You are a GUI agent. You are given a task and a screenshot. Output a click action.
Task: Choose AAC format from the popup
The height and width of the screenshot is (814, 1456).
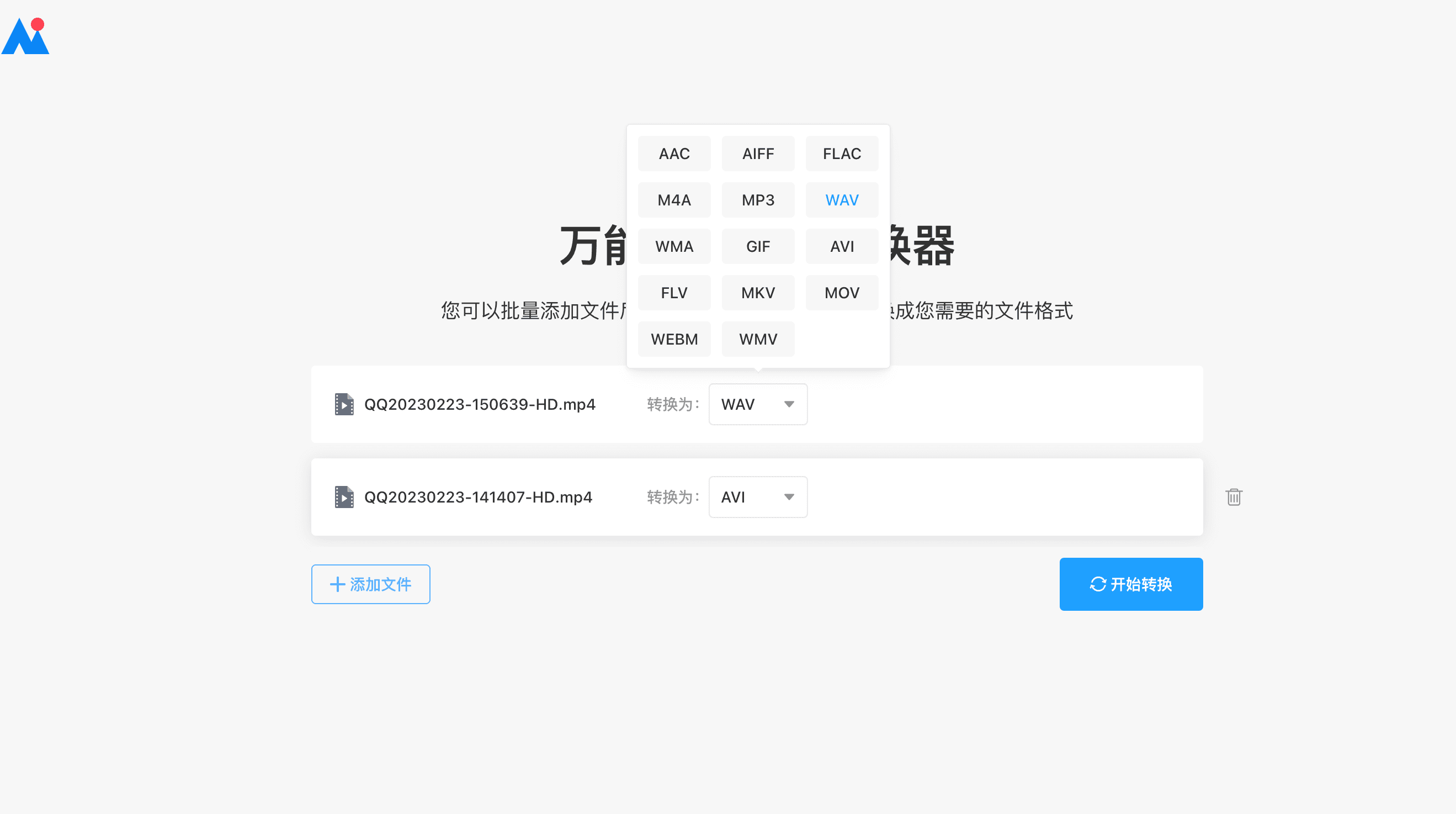pos(674,154)
